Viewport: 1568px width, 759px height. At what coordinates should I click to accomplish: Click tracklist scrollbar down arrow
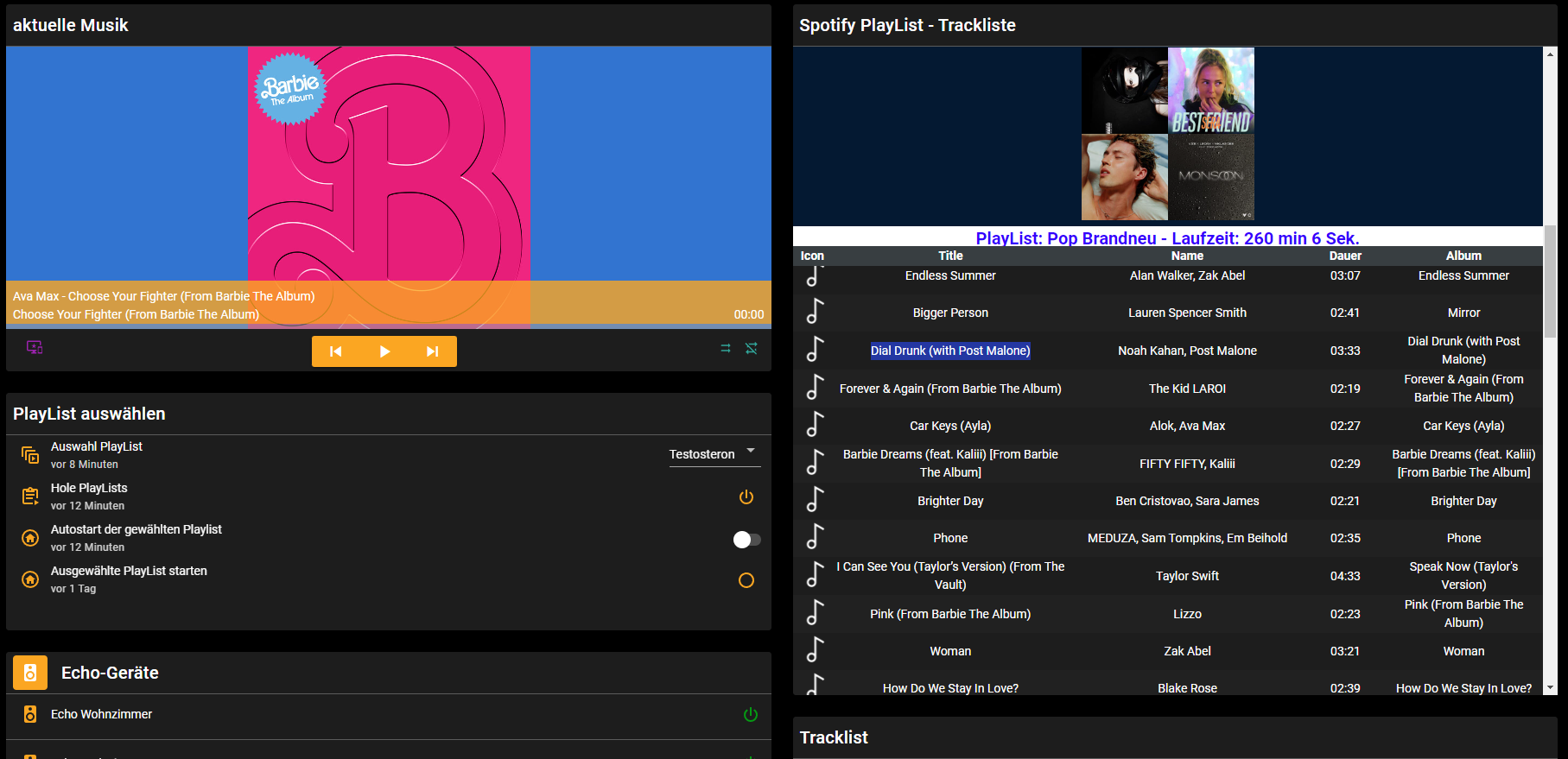[x=1550, y=688]
